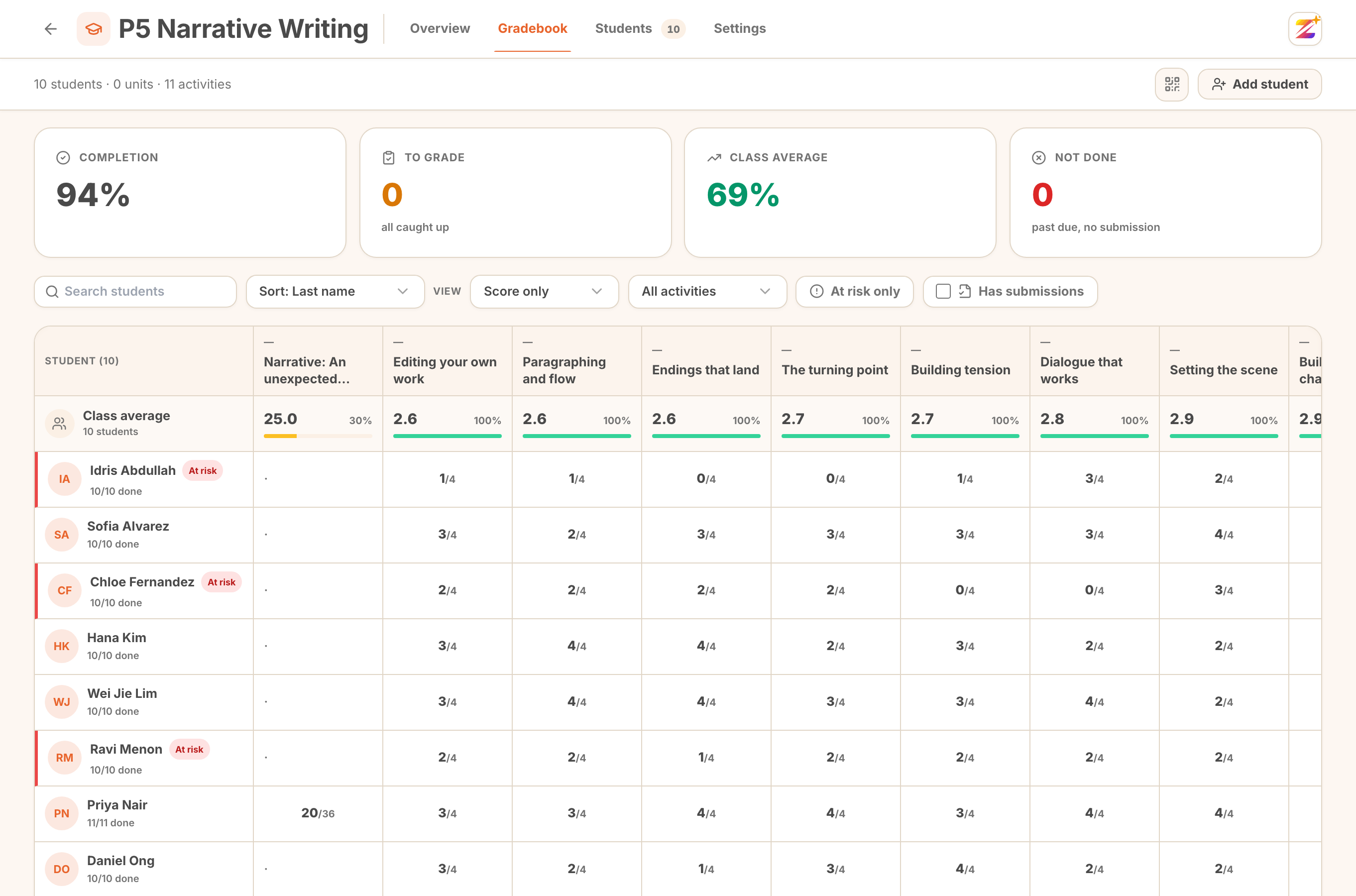Select the Gradebook tab
Image resolution: width=1356 pixels, height=896 pixels.
click(x=532, y=28)
